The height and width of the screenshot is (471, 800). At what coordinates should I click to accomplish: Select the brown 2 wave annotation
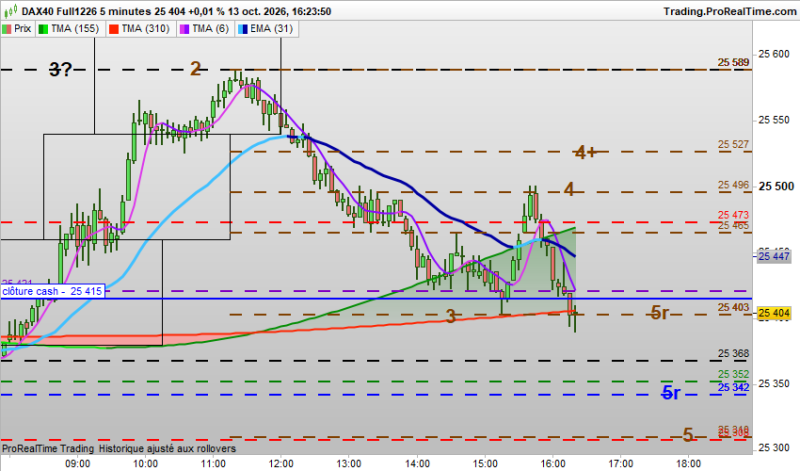(x=195, y=68)
